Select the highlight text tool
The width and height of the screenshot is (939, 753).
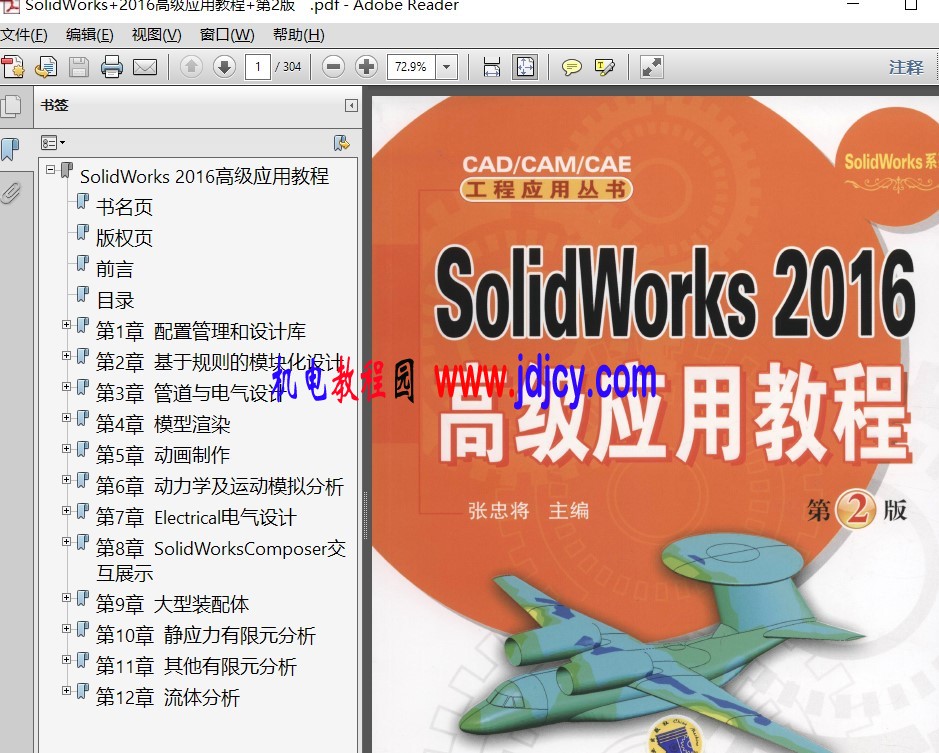pos(604,67)
